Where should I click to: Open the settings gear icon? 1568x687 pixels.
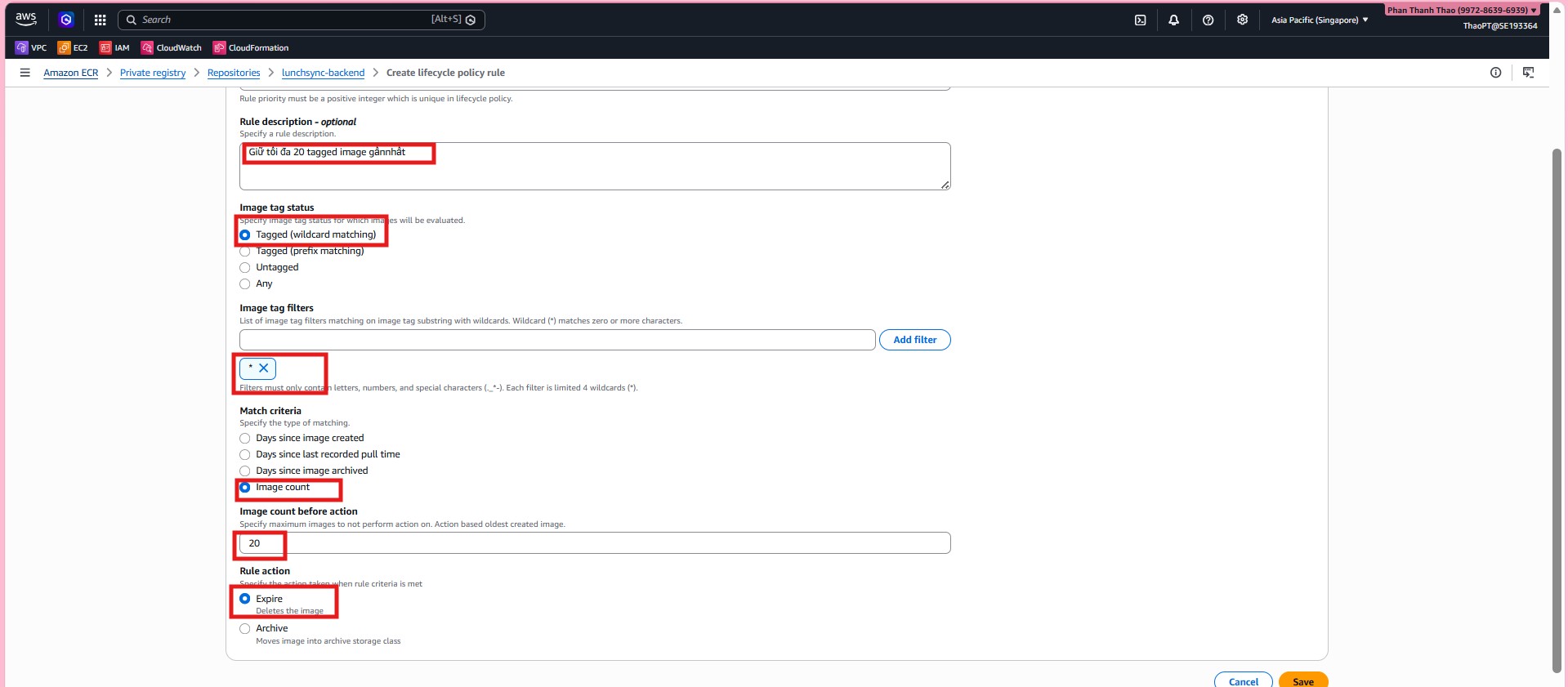click(x=1242, y=20)
